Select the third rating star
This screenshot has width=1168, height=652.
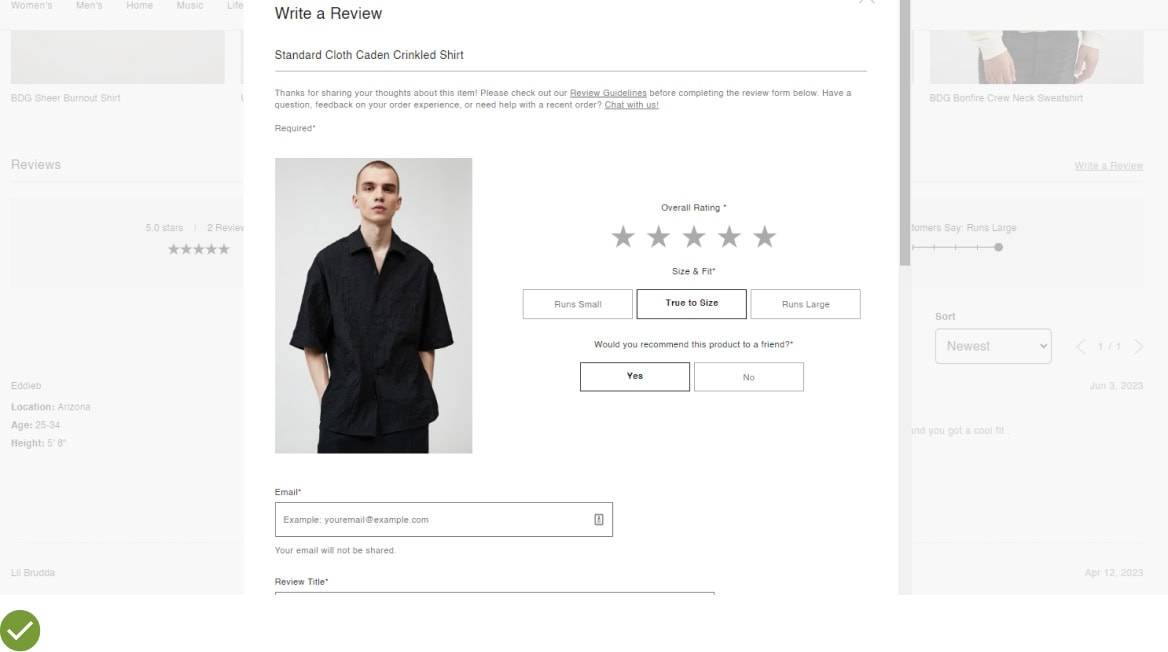coord(694,237)
